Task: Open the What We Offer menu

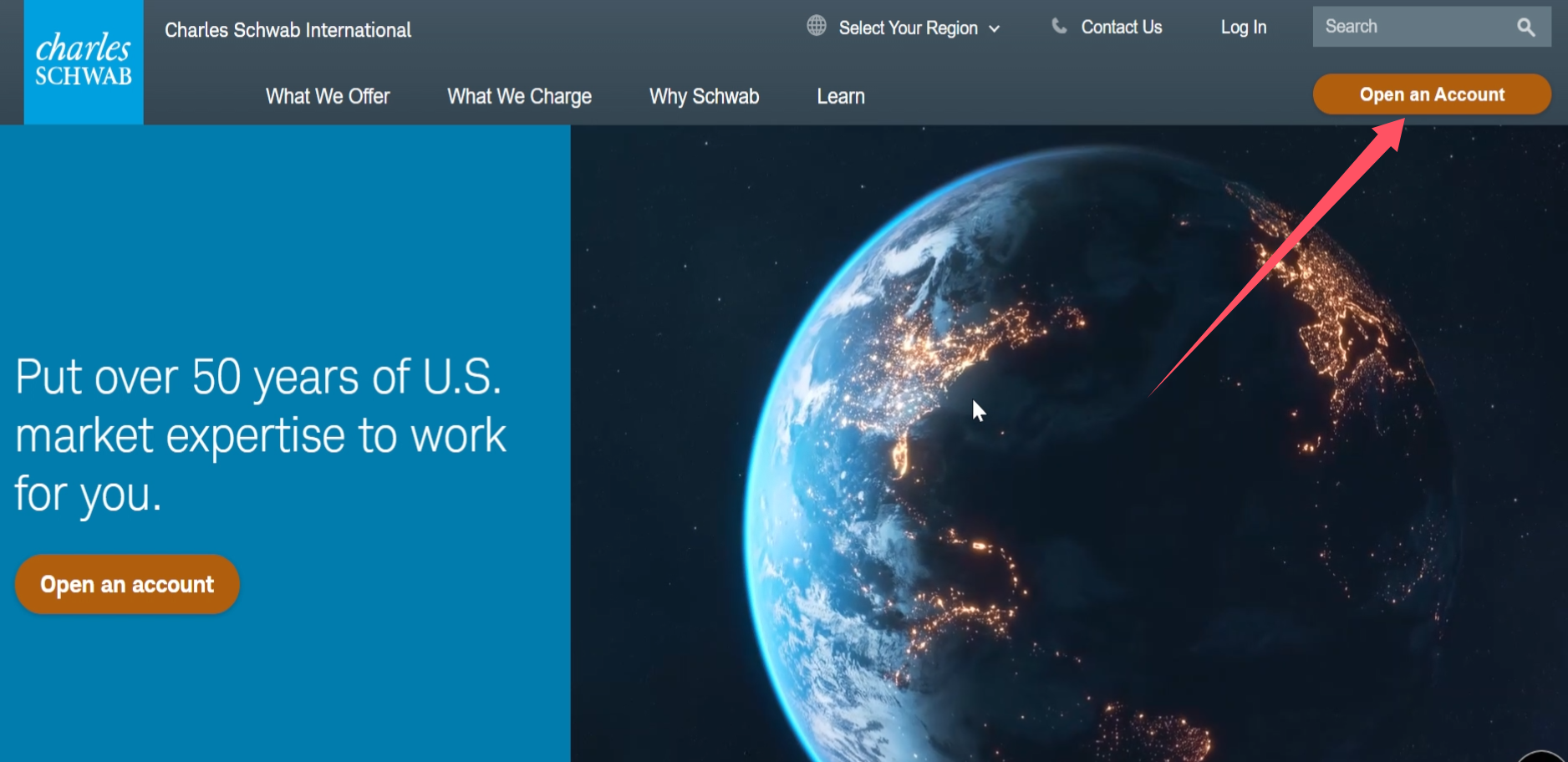Action: (x=328, y=96)
